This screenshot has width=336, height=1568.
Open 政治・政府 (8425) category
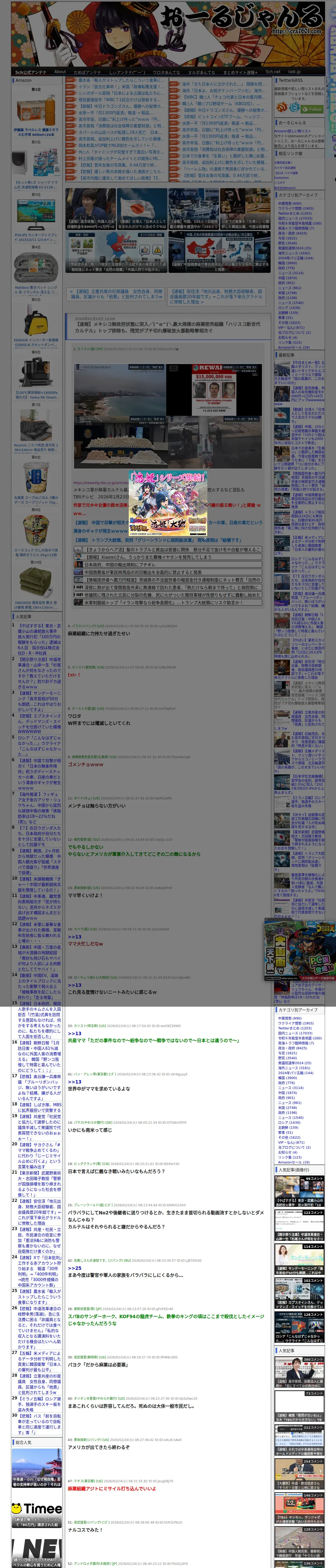tap(293, 233)
